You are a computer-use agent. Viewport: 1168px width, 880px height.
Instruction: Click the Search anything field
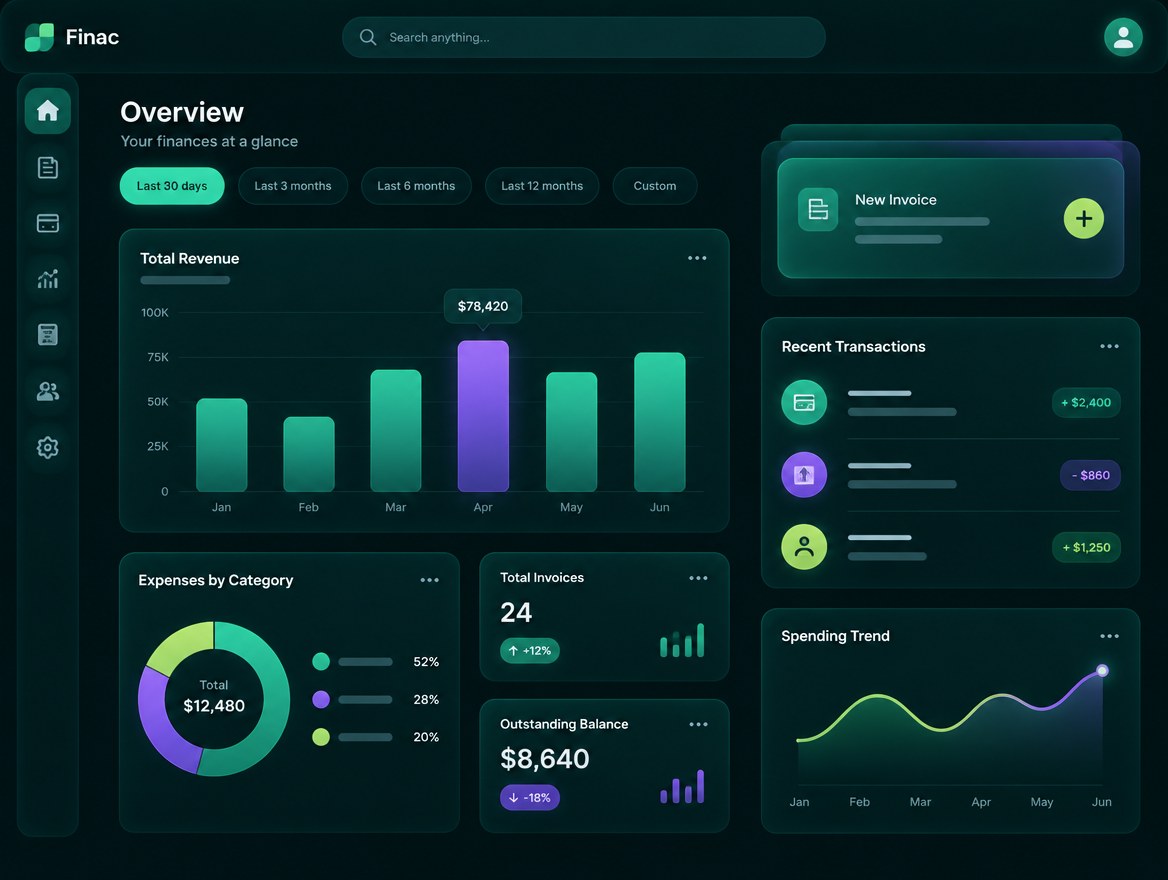tap(583, 37)
